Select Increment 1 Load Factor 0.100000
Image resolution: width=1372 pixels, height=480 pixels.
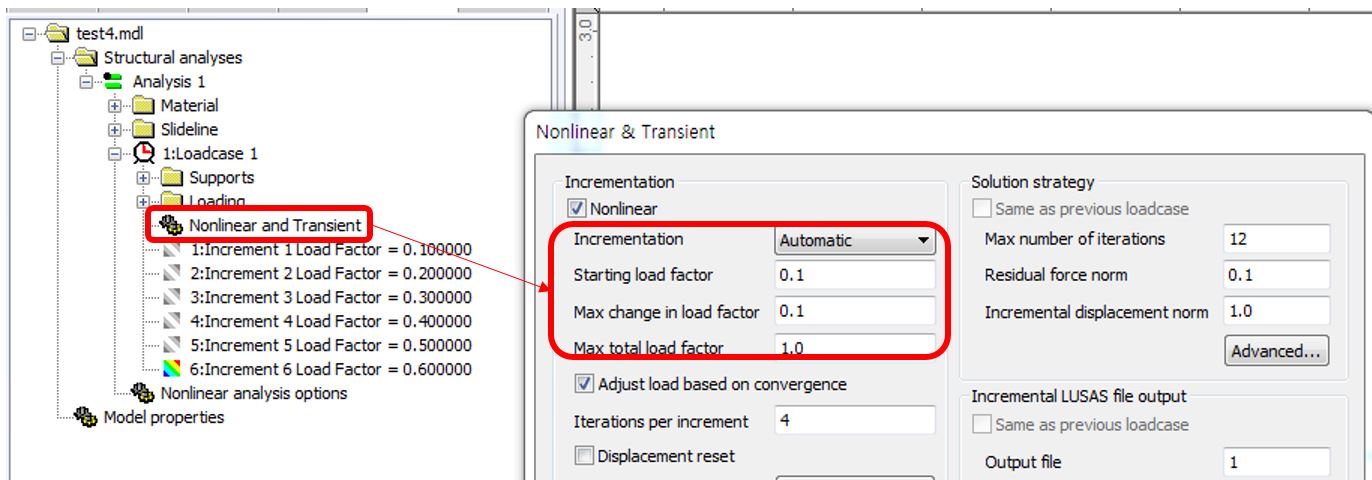[330, 249]
